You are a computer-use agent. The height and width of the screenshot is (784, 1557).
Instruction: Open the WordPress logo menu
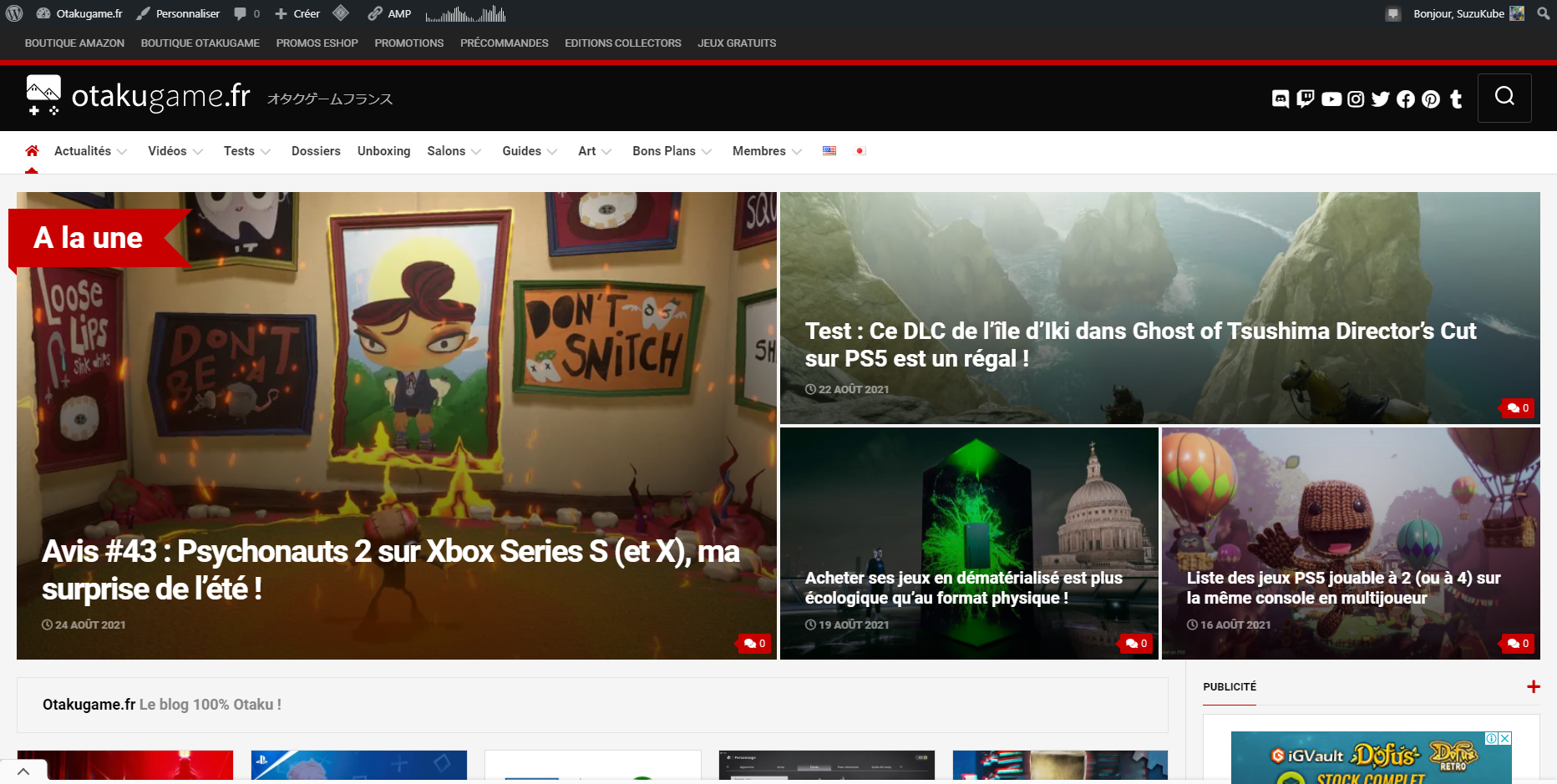point(14,13)
